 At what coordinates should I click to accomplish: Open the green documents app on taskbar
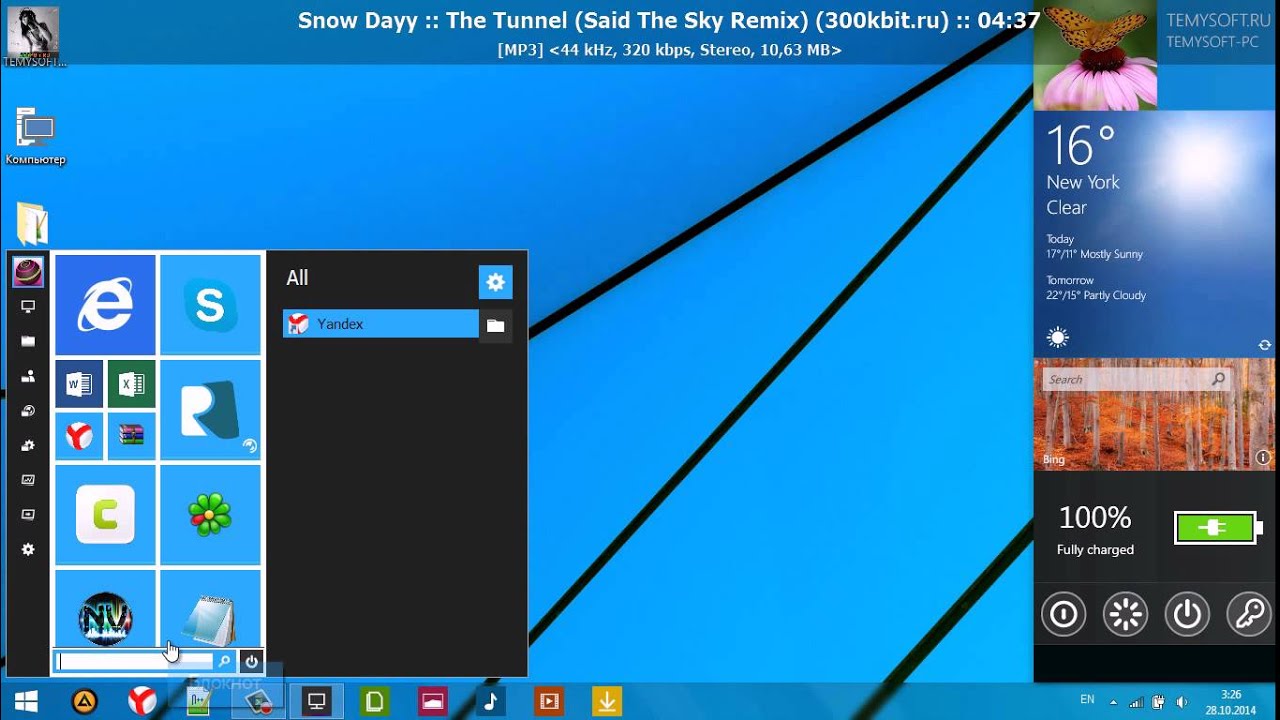pos(375,701)
